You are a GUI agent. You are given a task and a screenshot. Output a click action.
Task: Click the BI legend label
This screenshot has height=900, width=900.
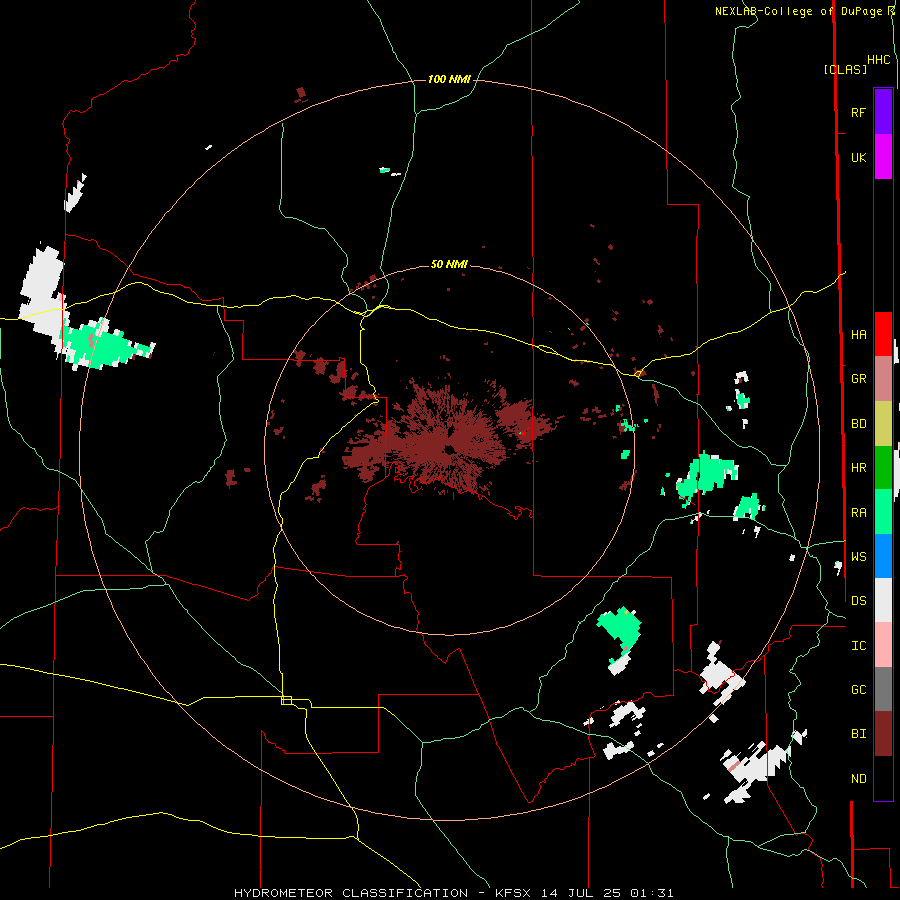tap(858, 734)
